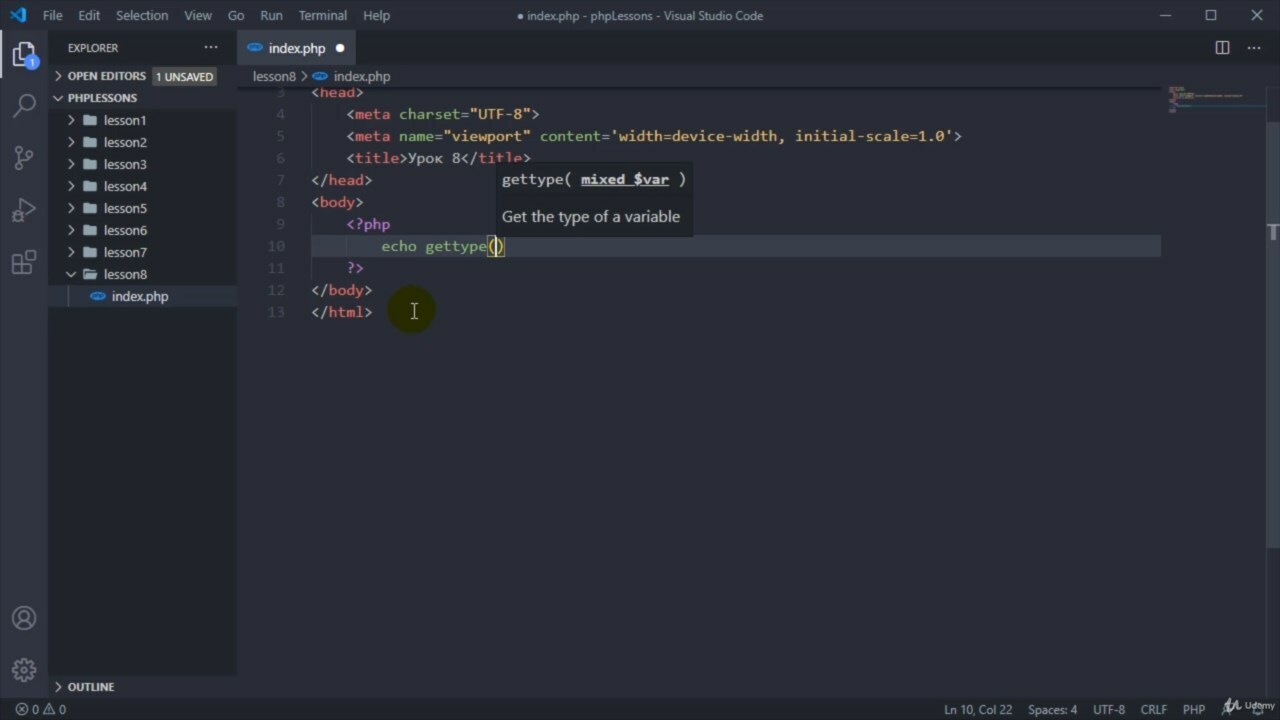The image size is (1280, 720).
Task: Open errors and warnings status indicator
Action: [41, 709]
